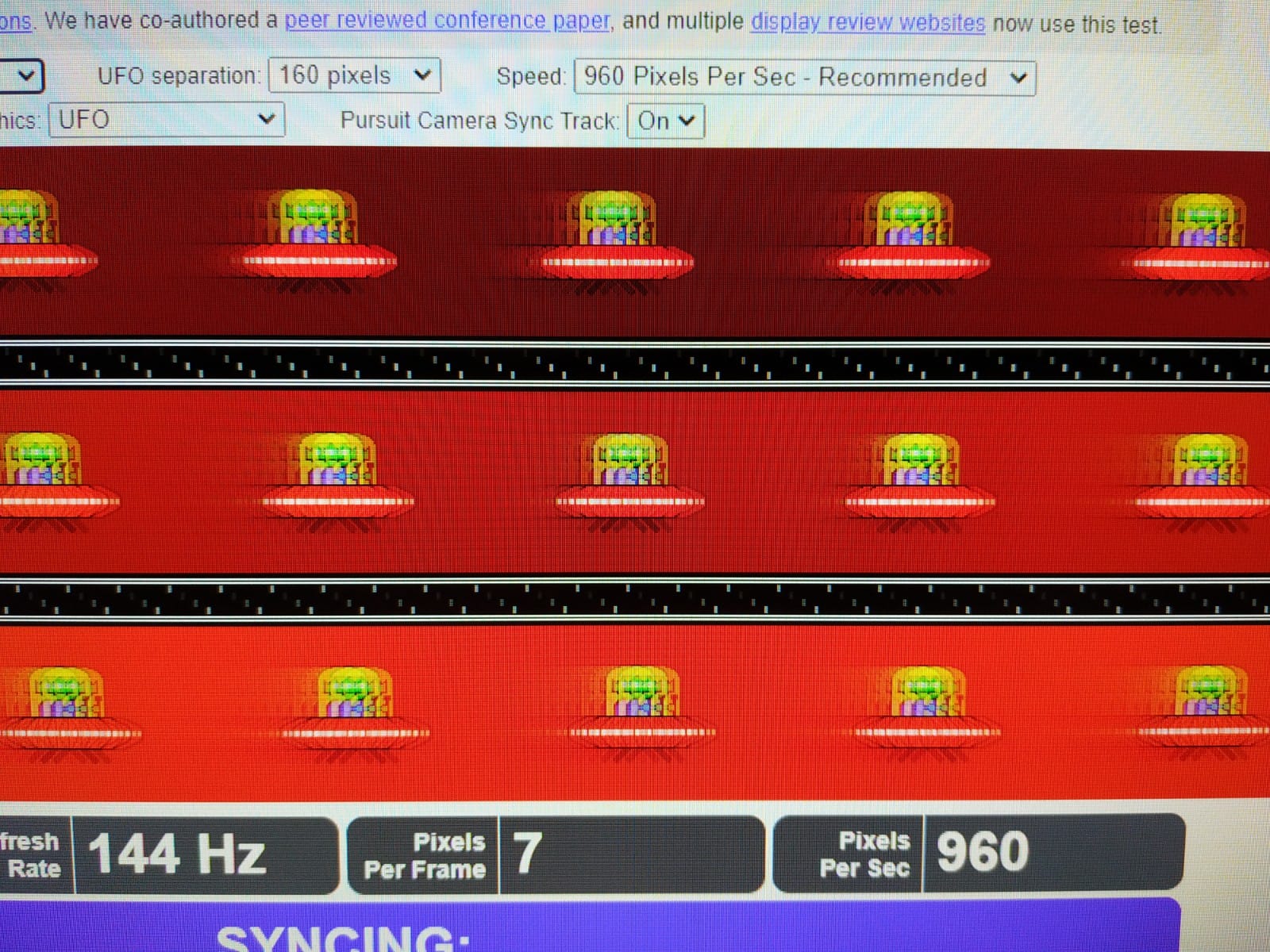Click the 144 Hz refresh rate value
The width and height of the screenshot is (1270, 952).
[177, 854]
